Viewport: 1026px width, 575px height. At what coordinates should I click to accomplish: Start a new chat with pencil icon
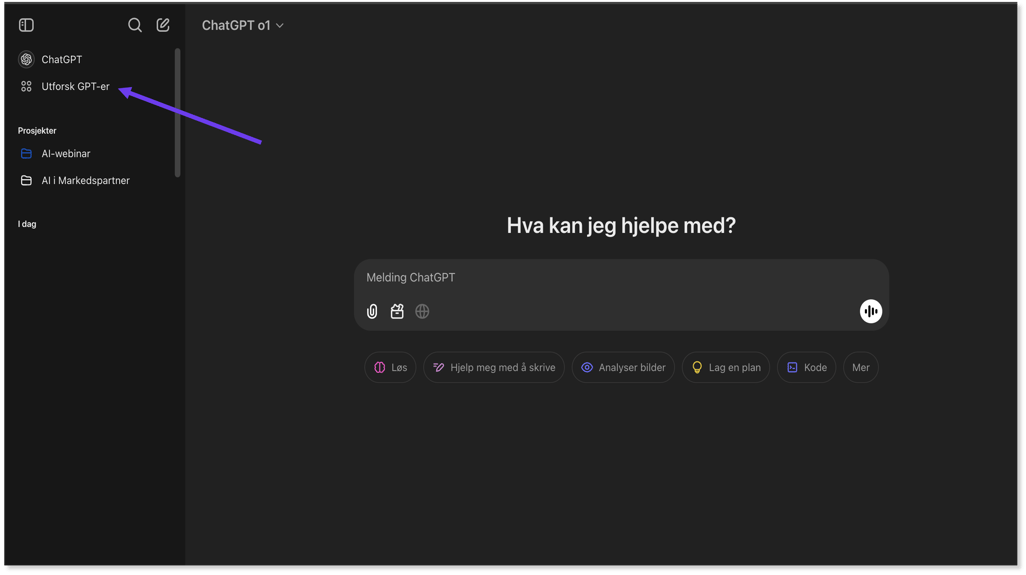(163, 25)
